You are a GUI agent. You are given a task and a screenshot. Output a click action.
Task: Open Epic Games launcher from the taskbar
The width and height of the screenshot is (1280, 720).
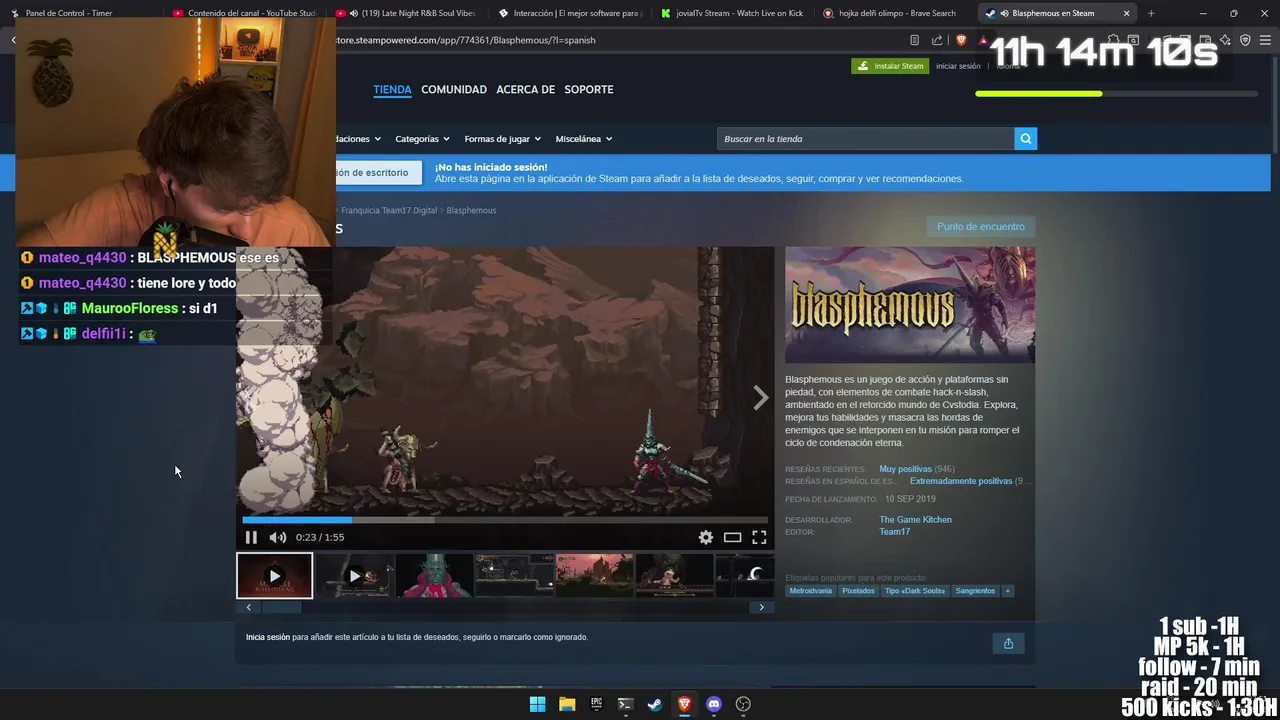[596, 704]
